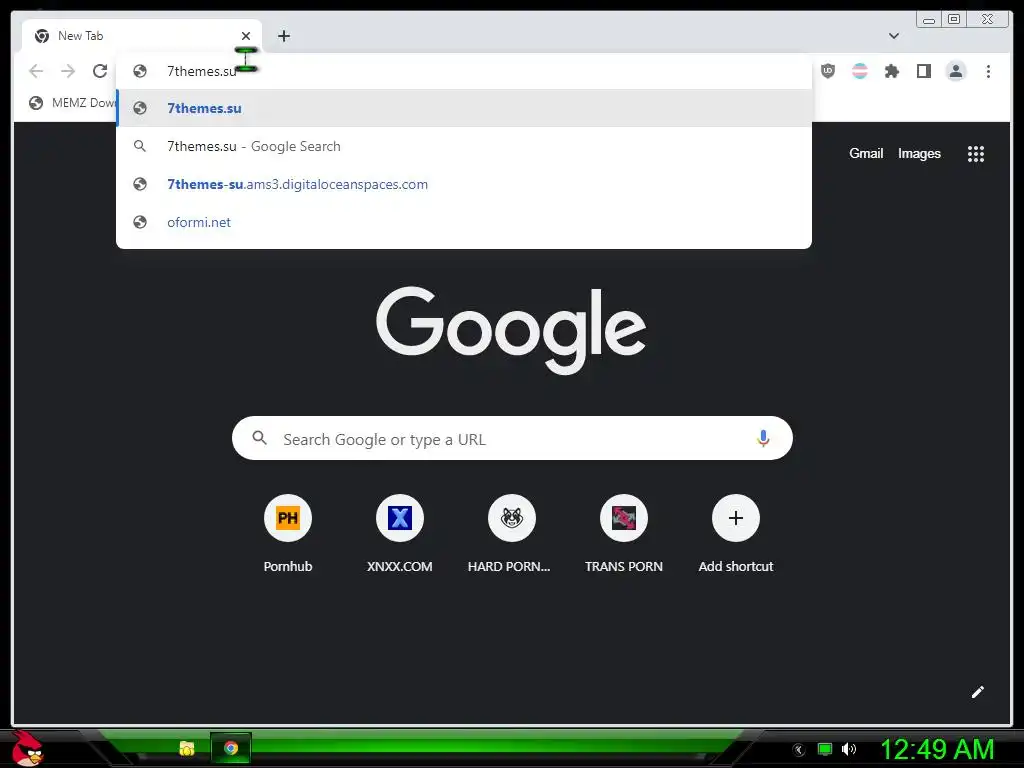The width and height of the screenshot is (1024, 768).
Task: Open a new tab with plus button
Action: 283,36
